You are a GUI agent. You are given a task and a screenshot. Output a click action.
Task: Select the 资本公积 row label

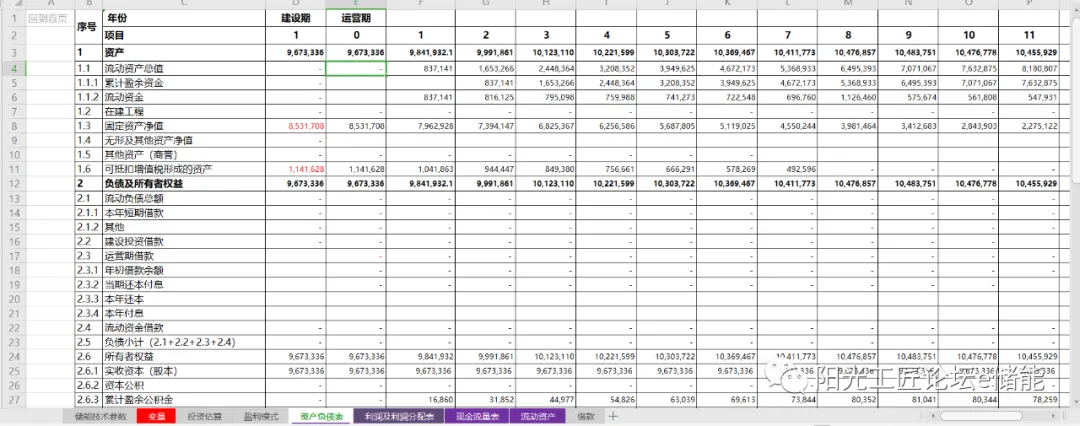183,385
